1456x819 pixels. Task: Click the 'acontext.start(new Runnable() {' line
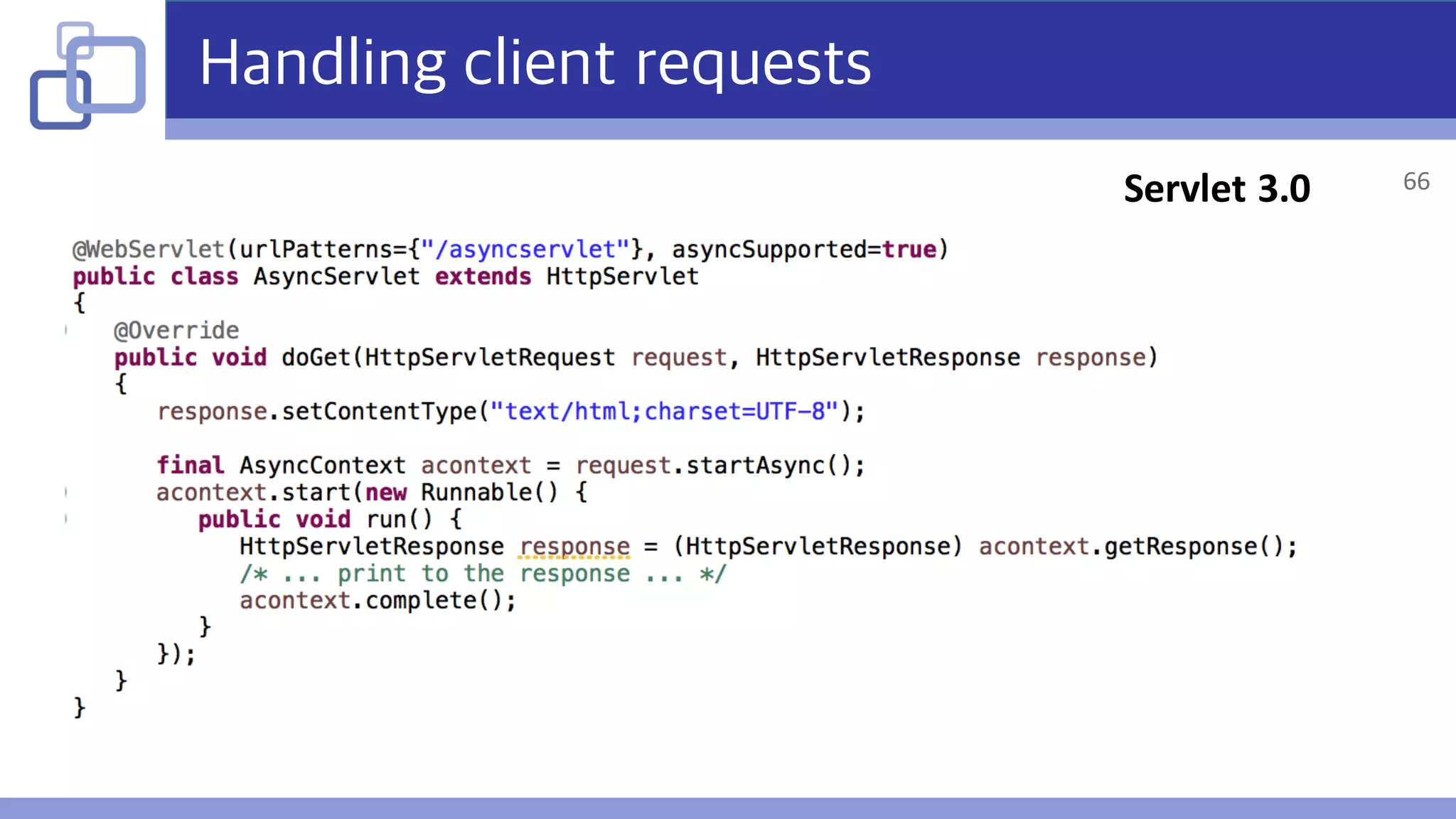click(x=372, y=493)
